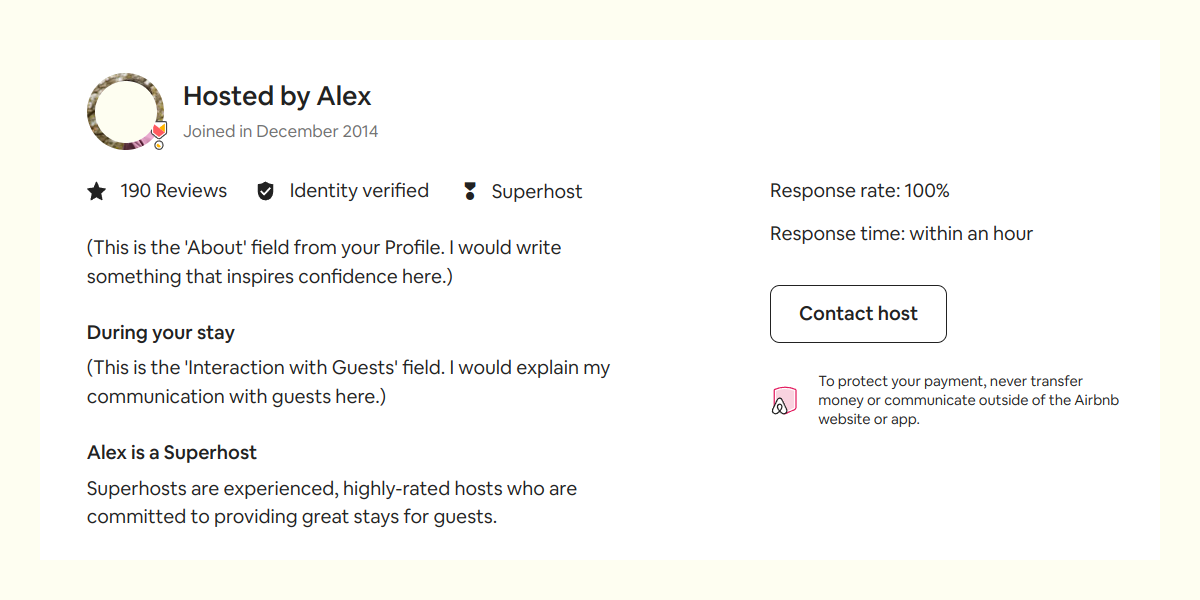Click the host's circular profile photo
Image resolution: width=1200 pixels, height=600 pixels.
click(125, 111)
